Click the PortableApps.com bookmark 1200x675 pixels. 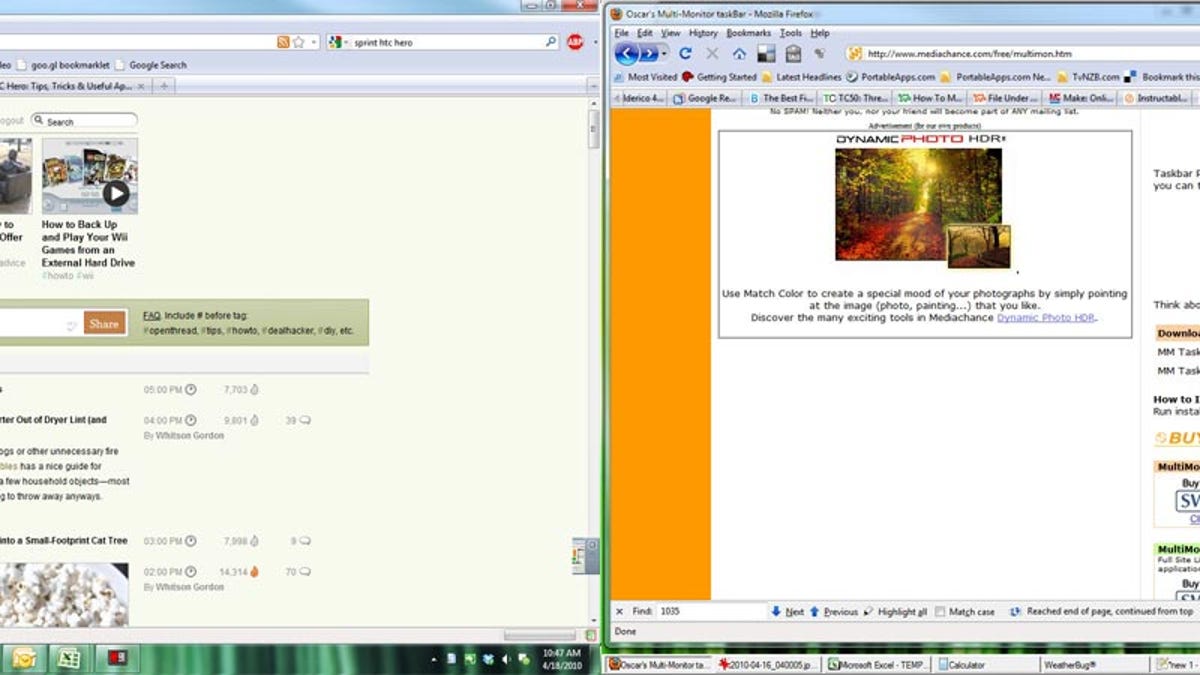pyautogui.click(x=891, y=77)
